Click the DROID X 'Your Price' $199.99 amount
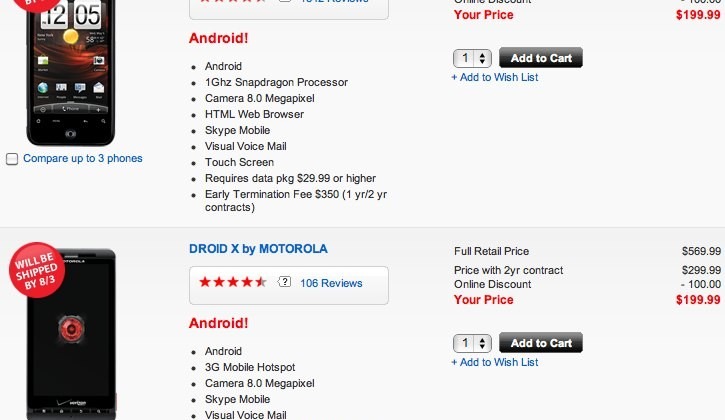725x420 pixels. tap(698, 300)
